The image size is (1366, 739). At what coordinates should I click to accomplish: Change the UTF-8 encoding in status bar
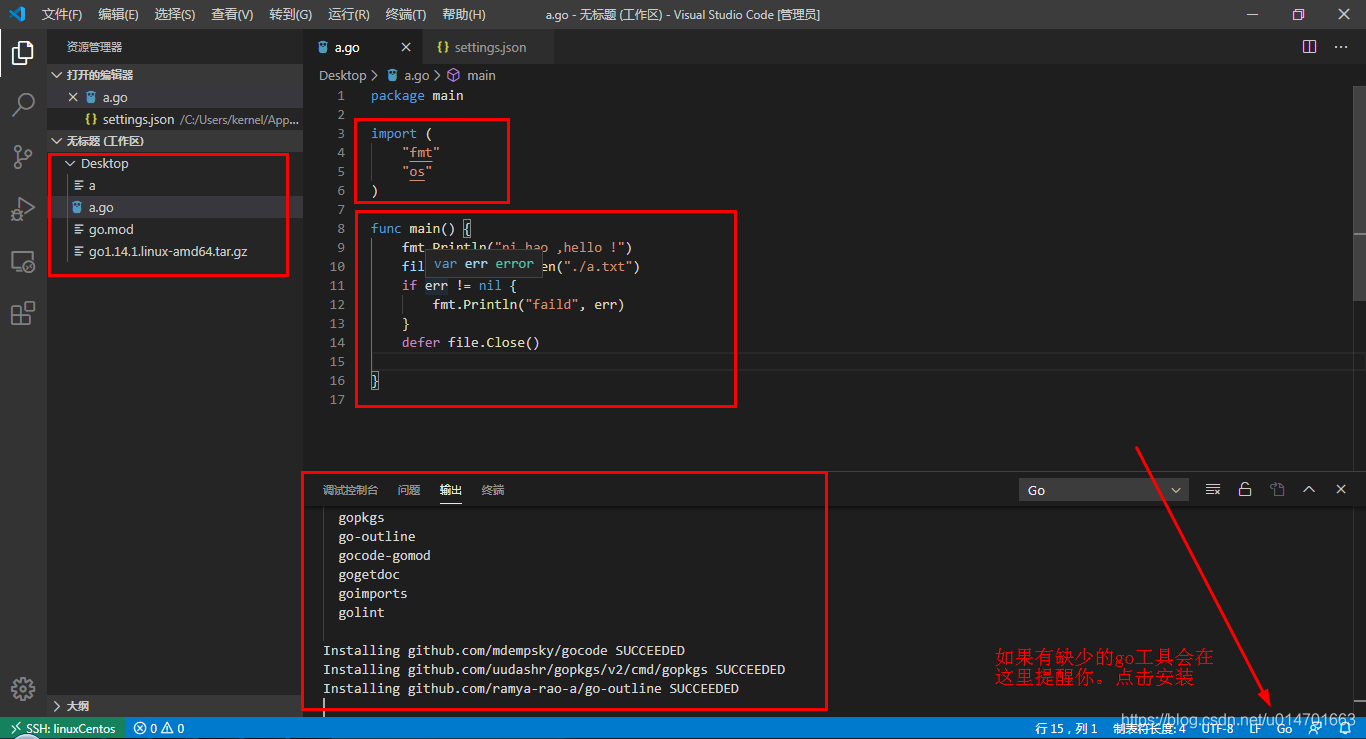click(x=1217, y=729)
